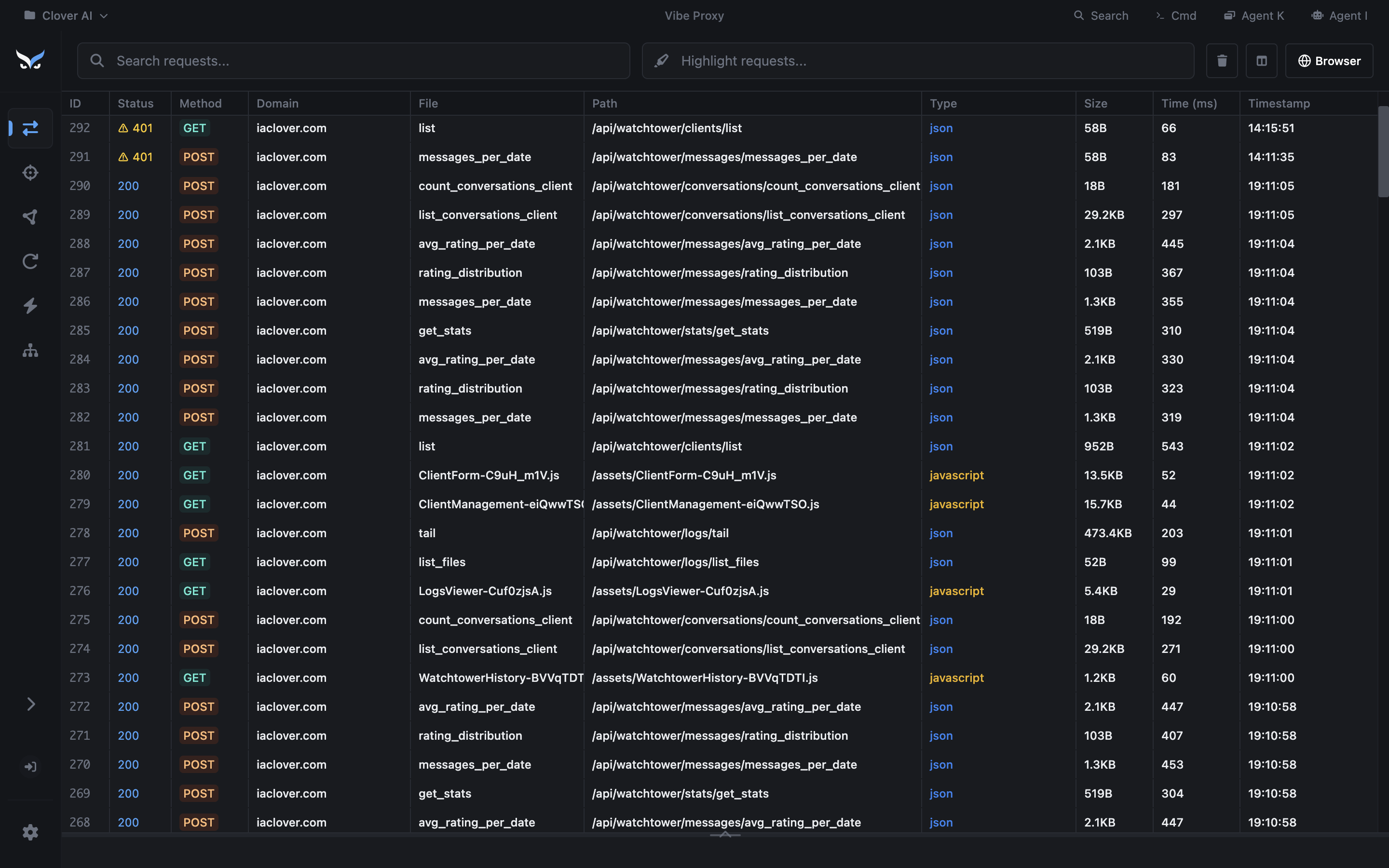Image resolution: width=1389 pixels, height=868 pixels.
Task: Select request row with ID 273
Action: click(719, 678)
